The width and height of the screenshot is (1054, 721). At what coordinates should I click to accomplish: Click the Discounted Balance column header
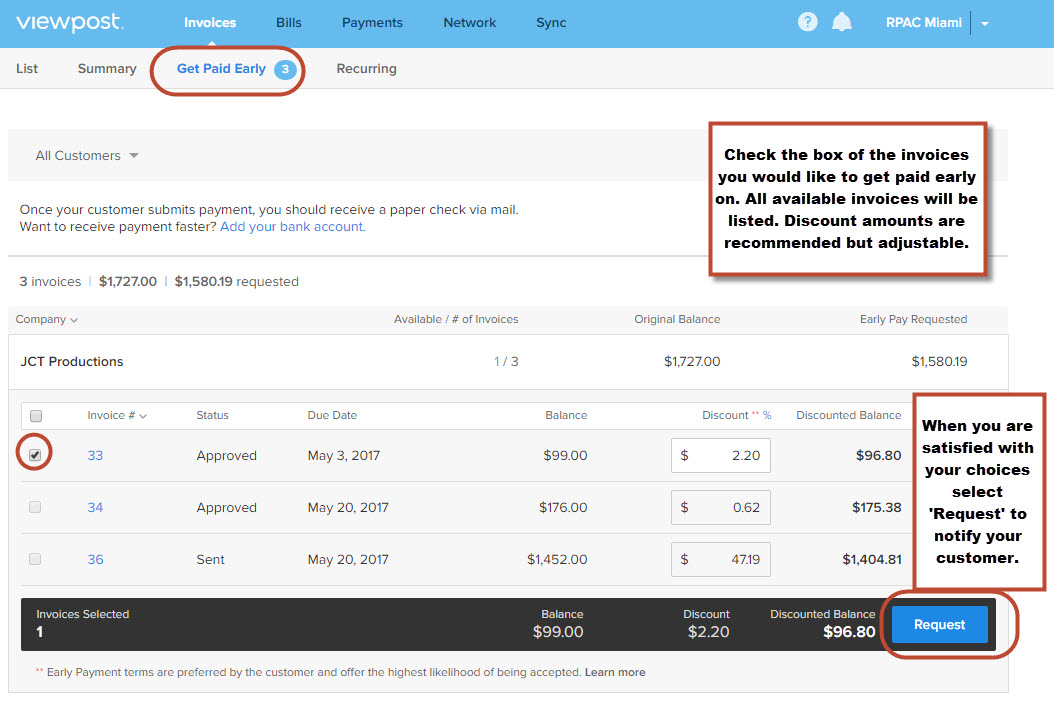point(848,415)
